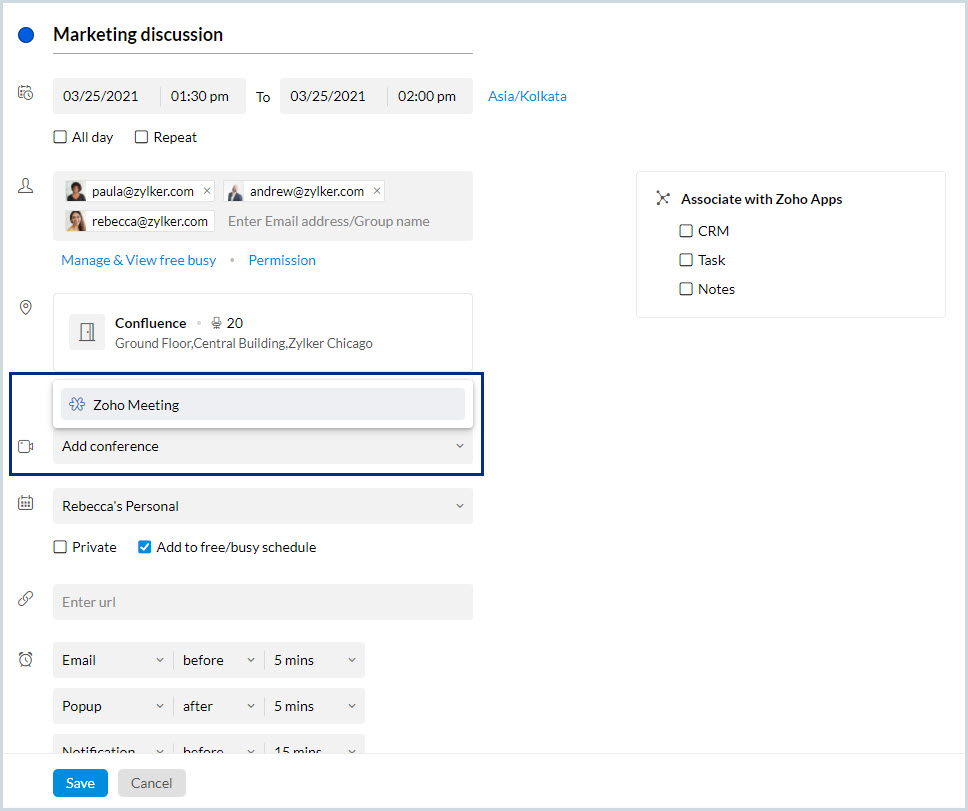Click the blue event color circle

click(x=27, y=35)
